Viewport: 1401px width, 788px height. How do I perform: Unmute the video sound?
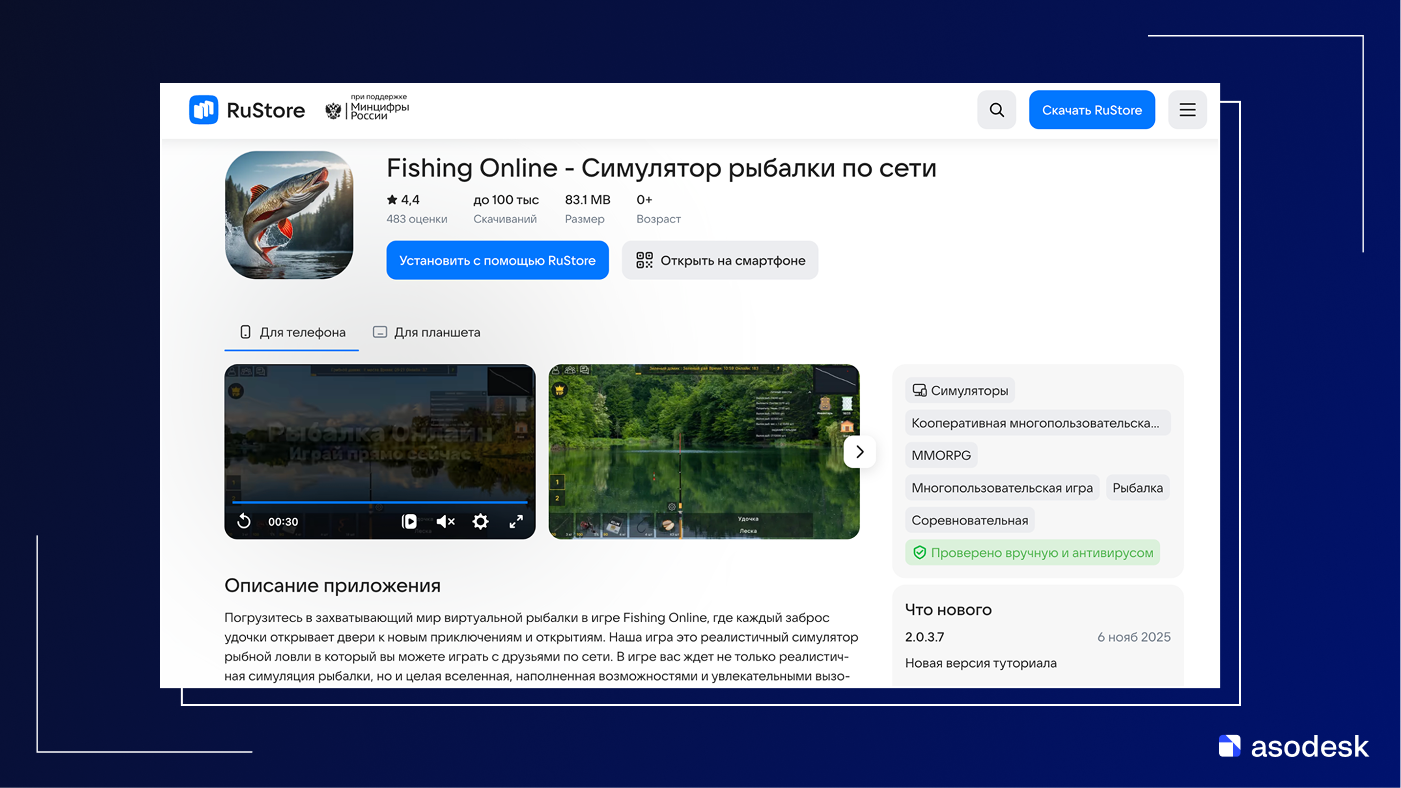(x=446, y=521)
